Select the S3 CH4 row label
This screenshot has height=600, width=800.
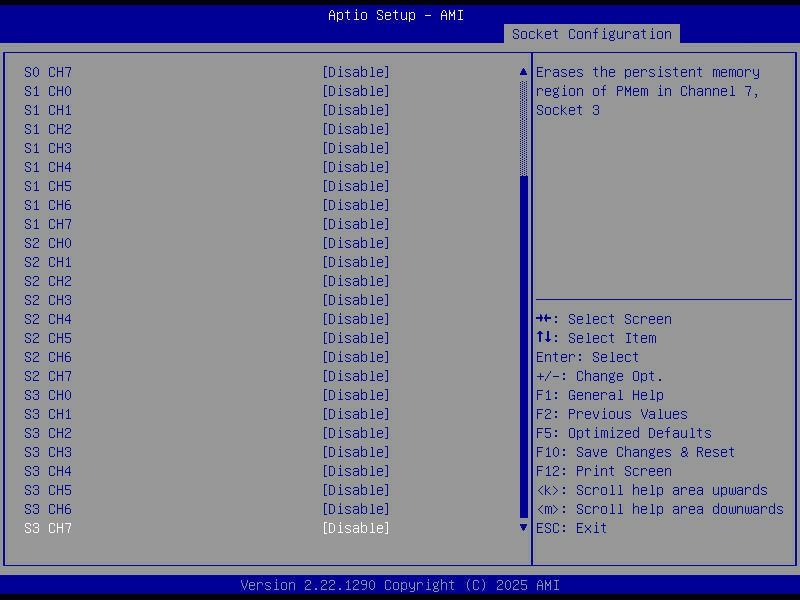(48, 471)
